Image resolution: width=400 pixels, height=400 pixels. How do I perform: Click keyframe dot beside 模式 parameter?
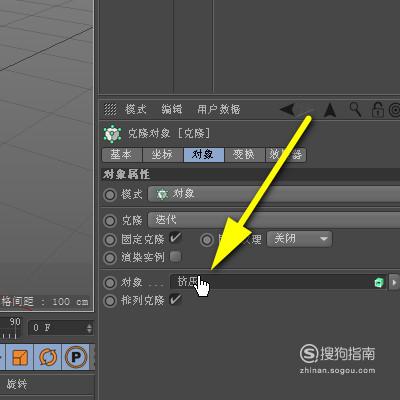point(110,195)
